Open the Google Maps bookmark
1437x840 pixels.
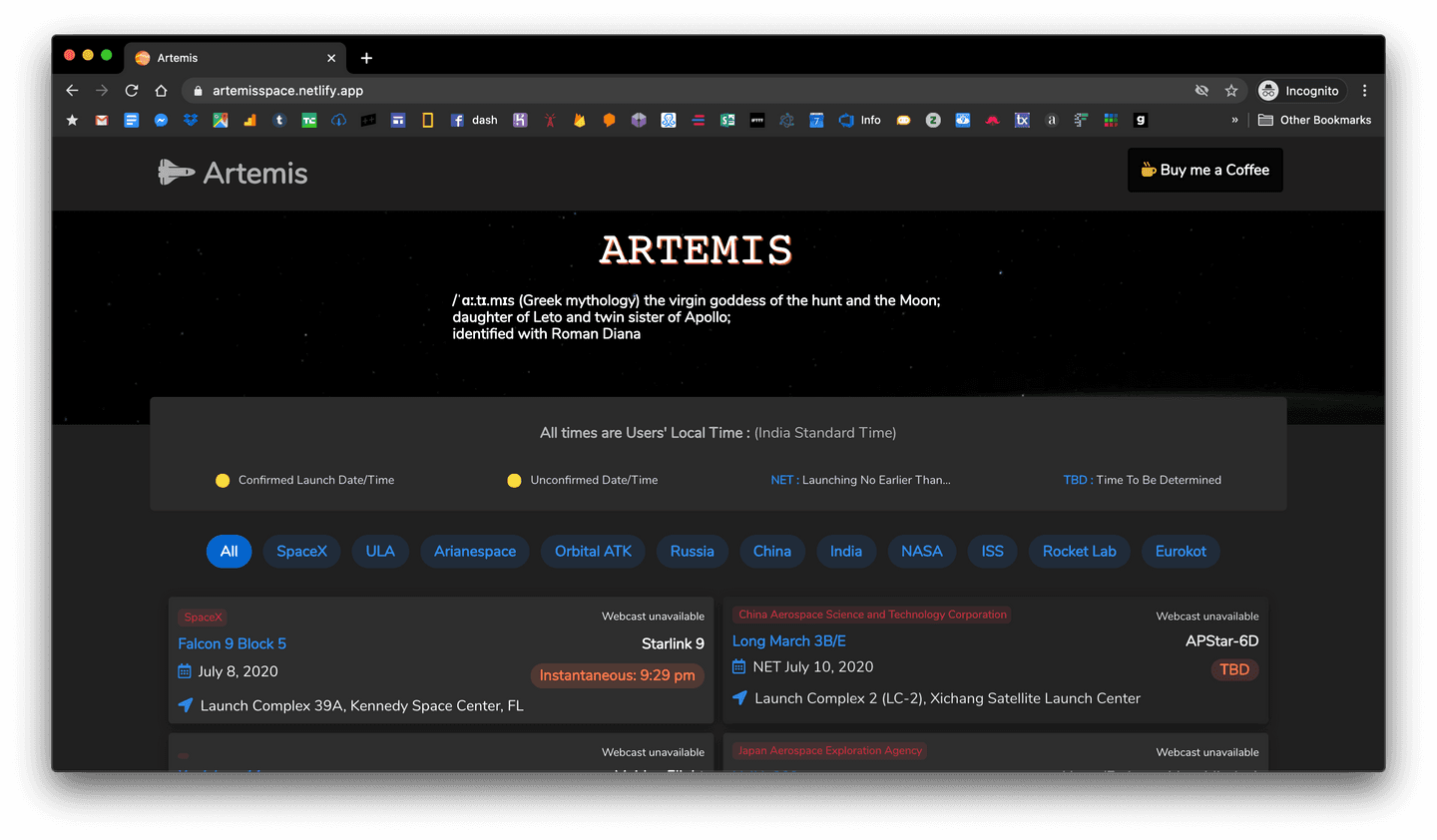[x=221, y=120]
